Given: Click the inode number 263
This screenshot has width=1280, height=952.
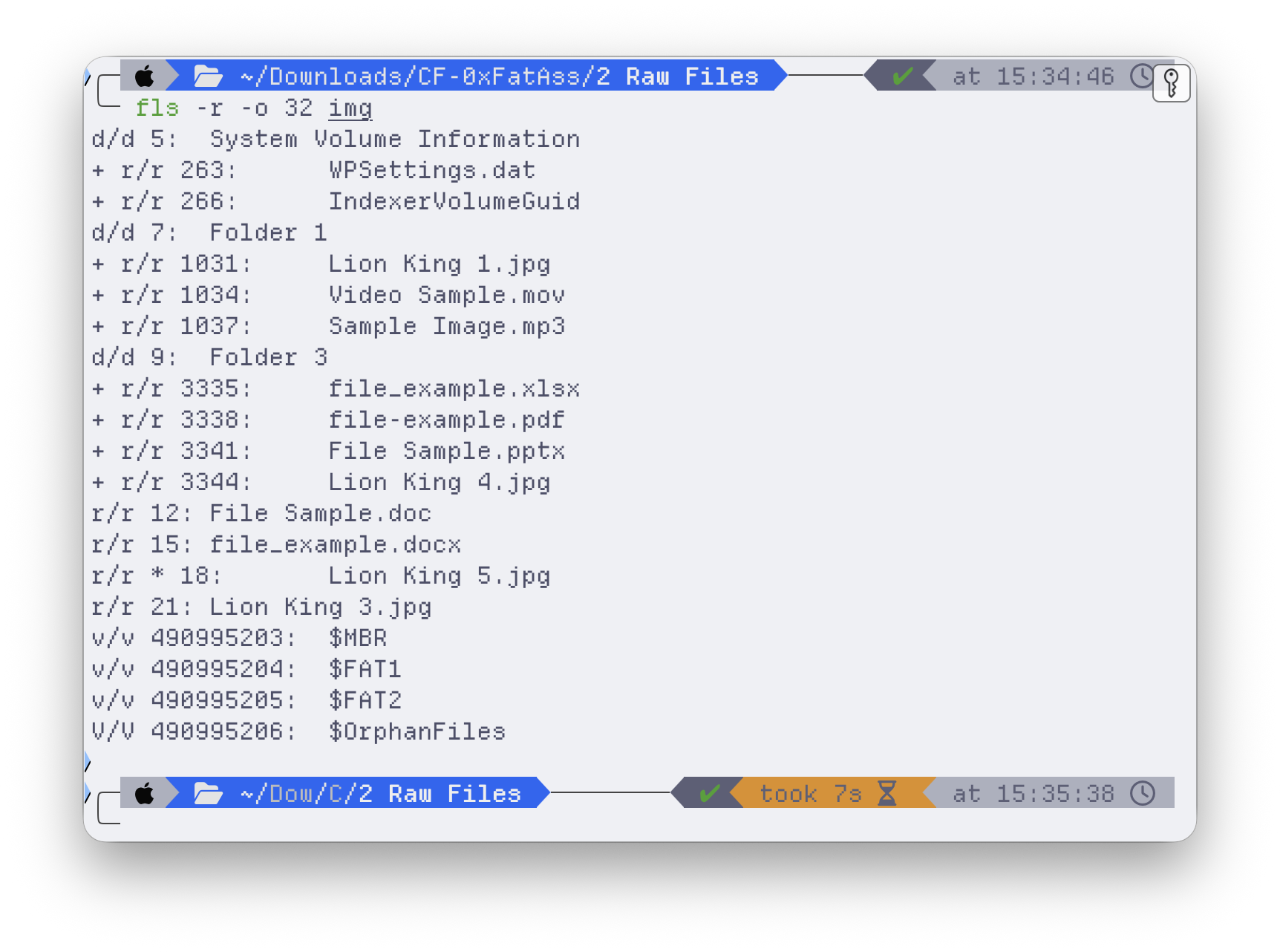Looking at the screenshot, I should tap(201, 170).
